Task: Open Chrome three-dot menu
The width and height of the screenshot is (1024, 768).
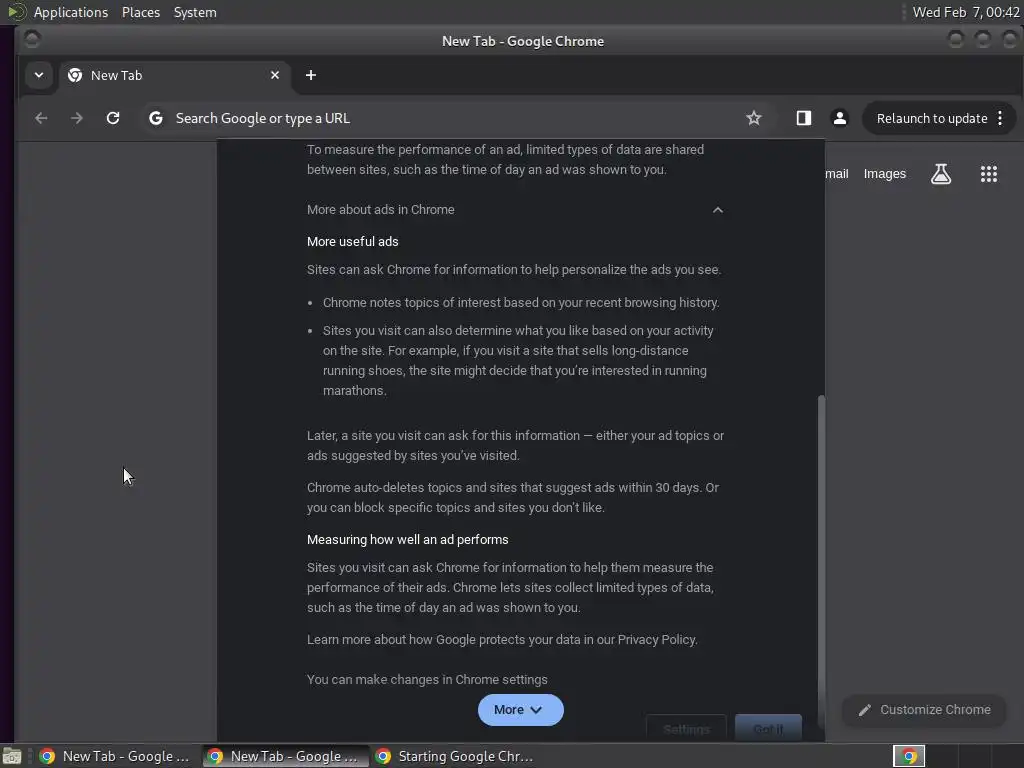Action: point(1000,118)
